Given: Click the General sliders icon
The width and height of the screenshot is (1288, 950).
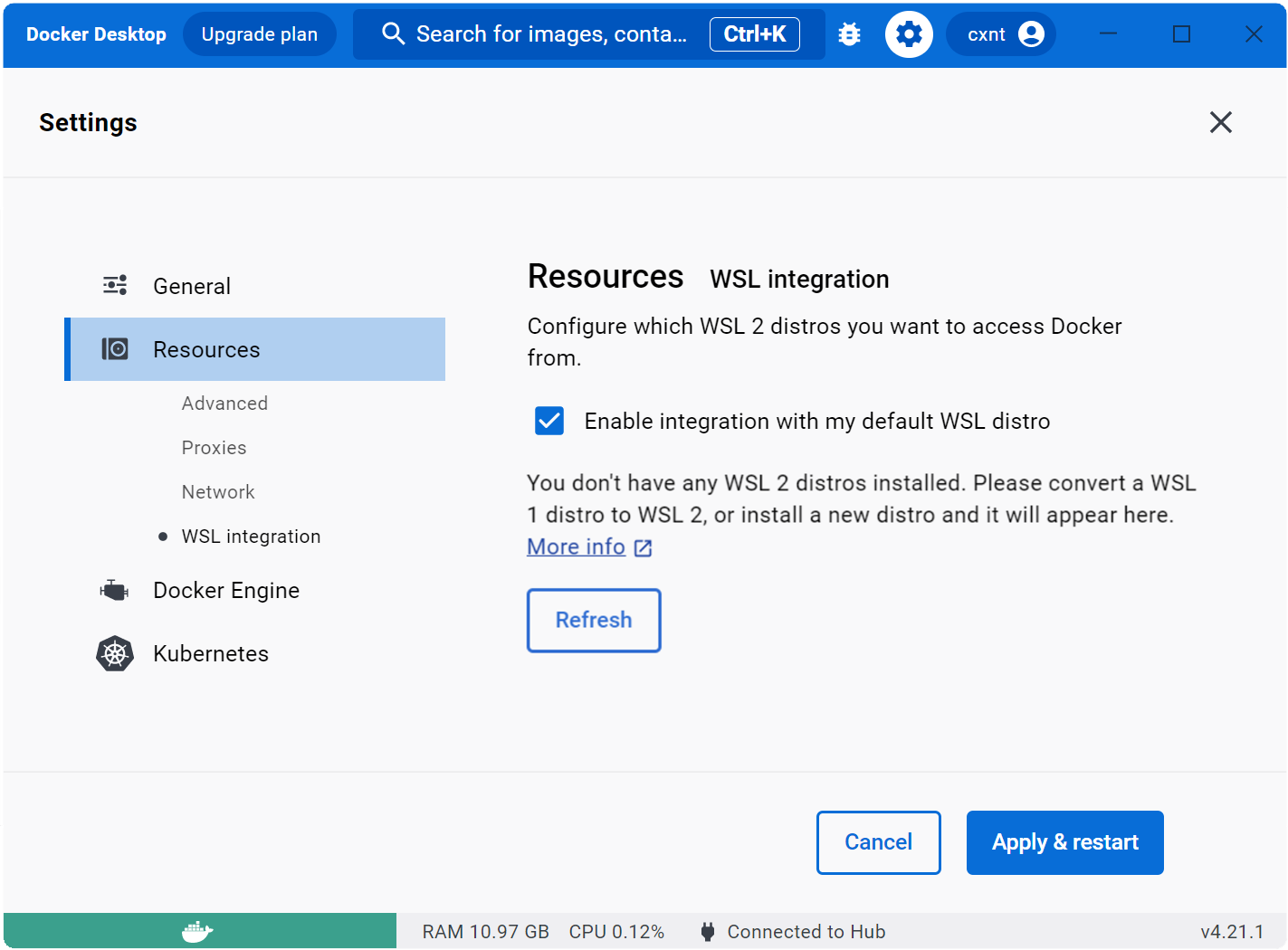Looking at the screenshot, I should (115, 286).
